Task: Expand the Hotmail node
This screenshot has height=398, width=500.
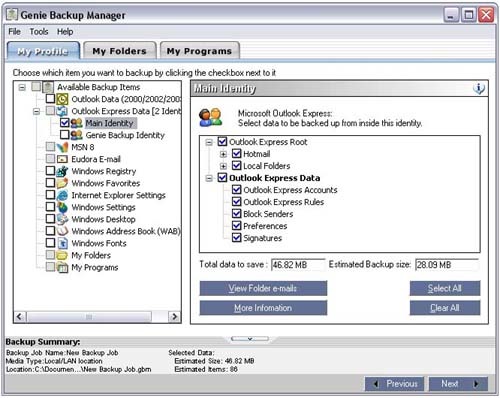Action: pos(223,154)
